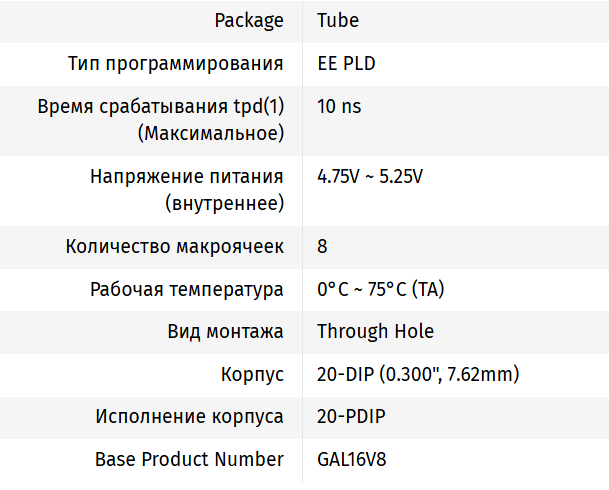
Task: Click the "Количество макроячеек" label
Action: (x=175, y=246)
